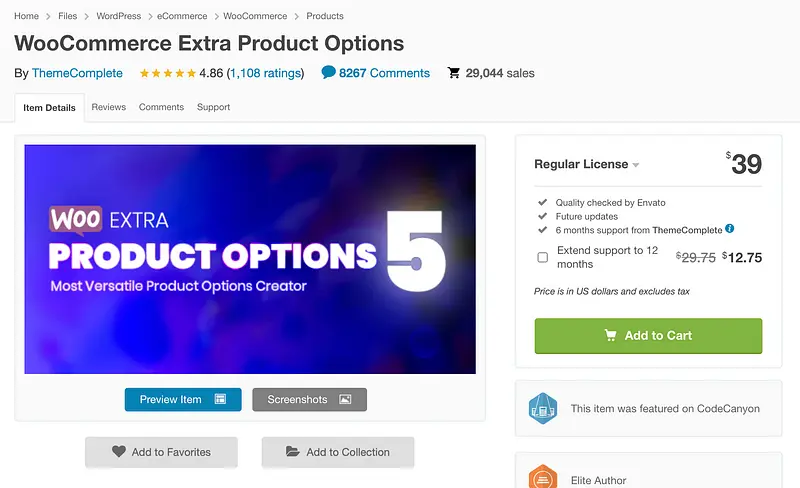Click the image icon on Screenshots button
Viewport: 800px width, 488px height.
coord(345,400)
